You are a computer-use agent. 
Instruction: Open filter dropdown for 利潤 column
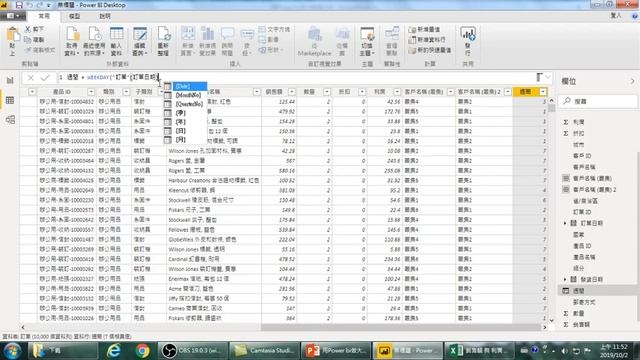point(397,92)
